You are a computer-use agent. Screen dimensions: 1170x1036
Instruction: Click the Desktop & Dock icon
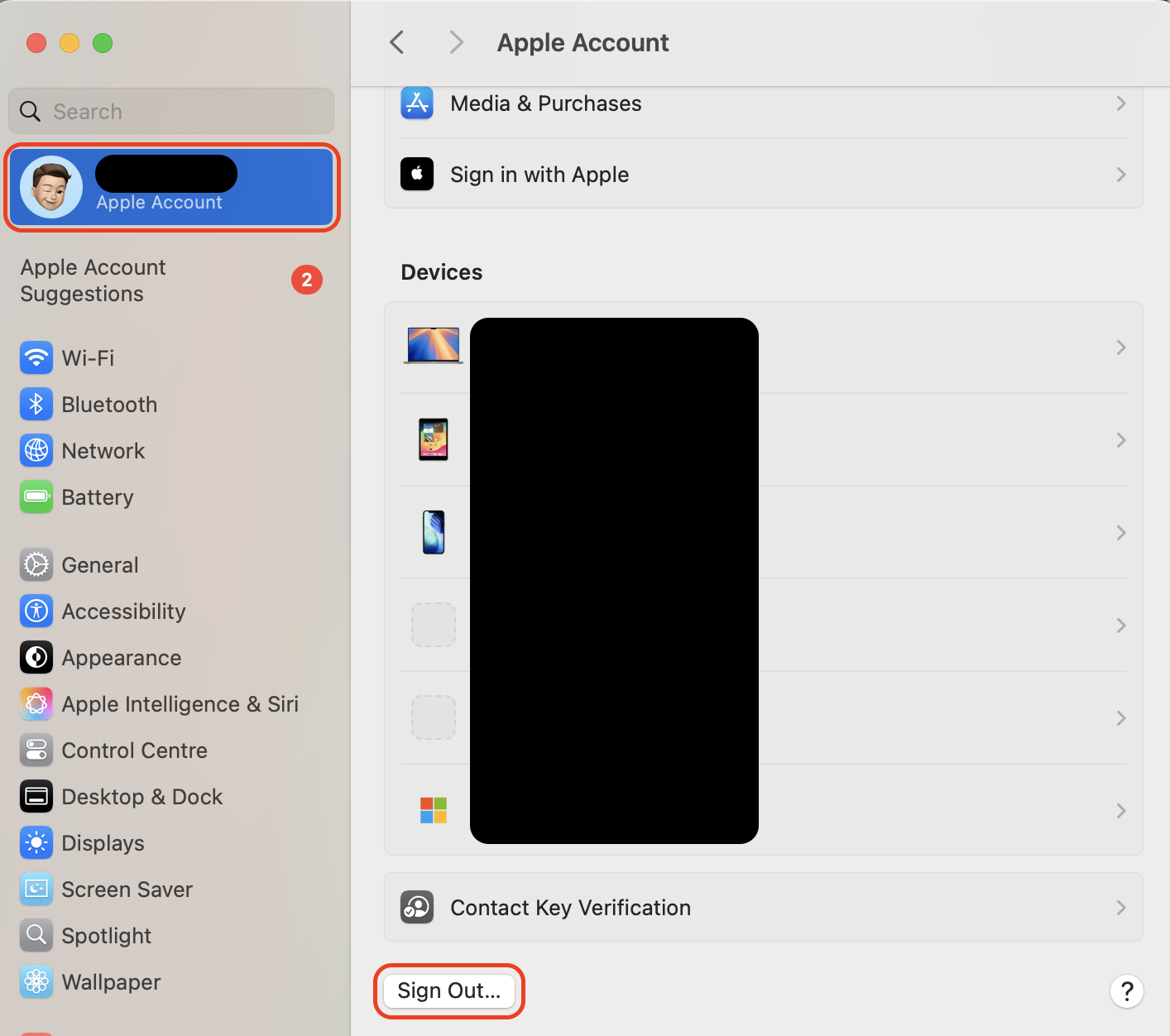pos(36,797)
